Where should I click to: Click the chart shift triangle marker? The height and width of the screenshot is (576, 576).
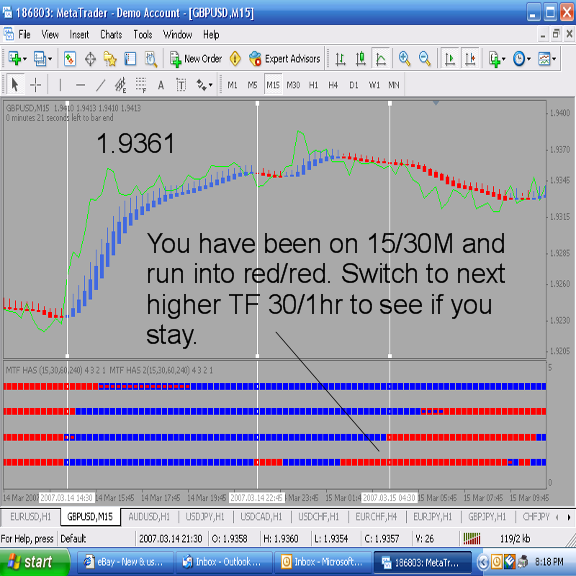point(436,103)
